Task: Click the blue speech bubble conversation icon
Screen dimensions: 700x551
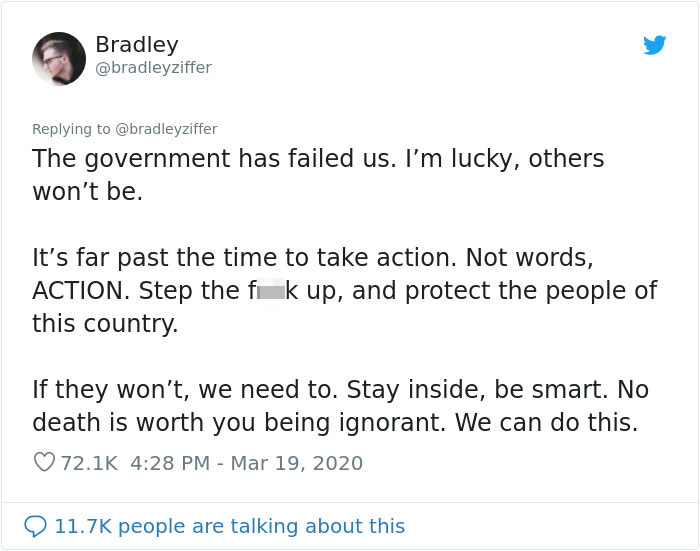Action: click(35, 526)
